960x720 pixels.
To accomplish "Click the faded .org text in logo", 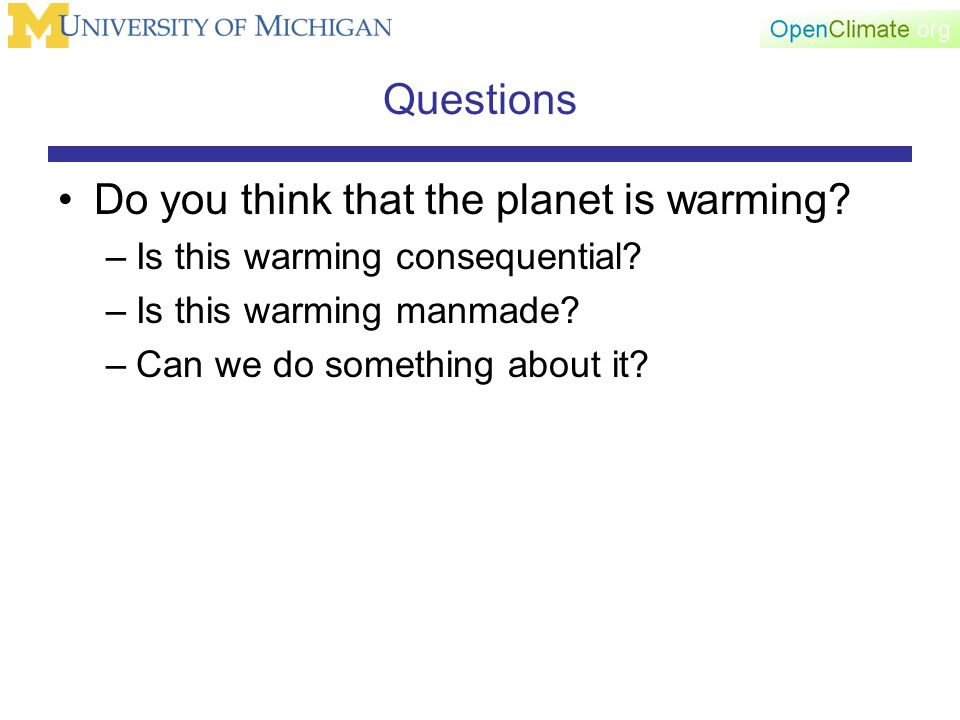I will (932, 30).
